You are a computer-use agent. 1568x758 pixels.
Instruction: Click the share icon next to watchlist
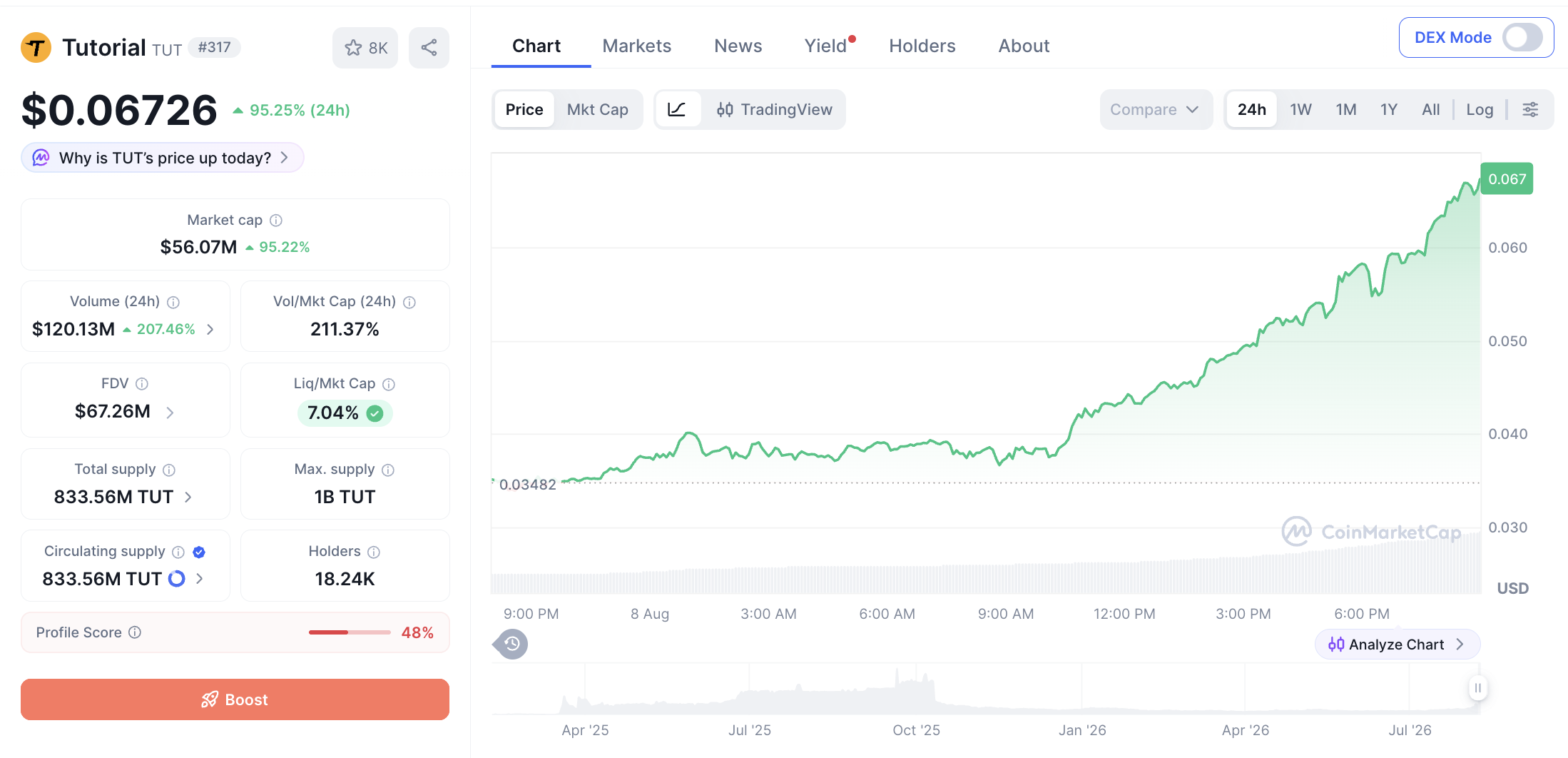pyautogui.click(x=429, y=48)
